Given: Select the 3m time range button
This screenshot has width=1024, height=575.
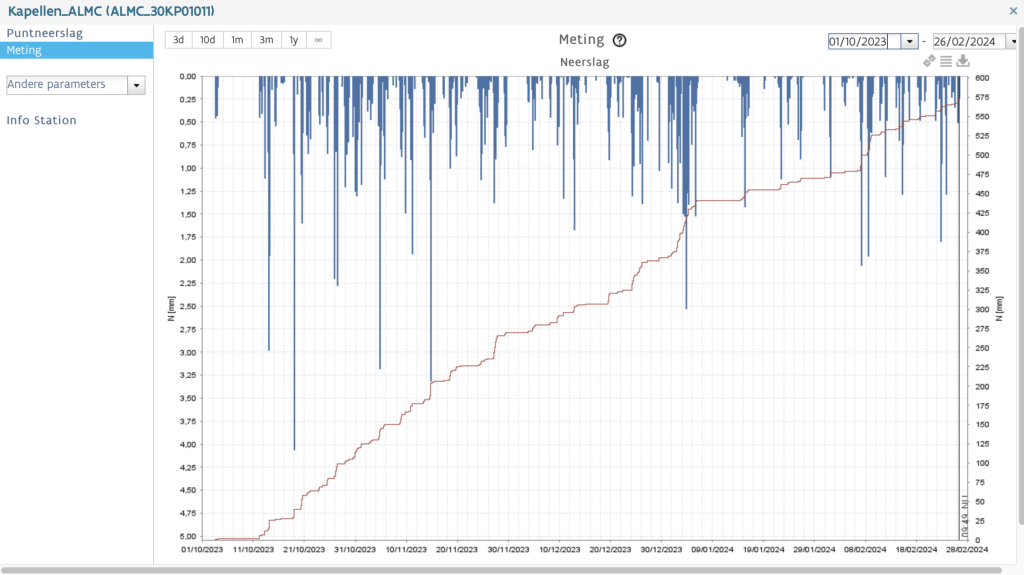Looking at the screenshot, I should [x=266, y=40].
